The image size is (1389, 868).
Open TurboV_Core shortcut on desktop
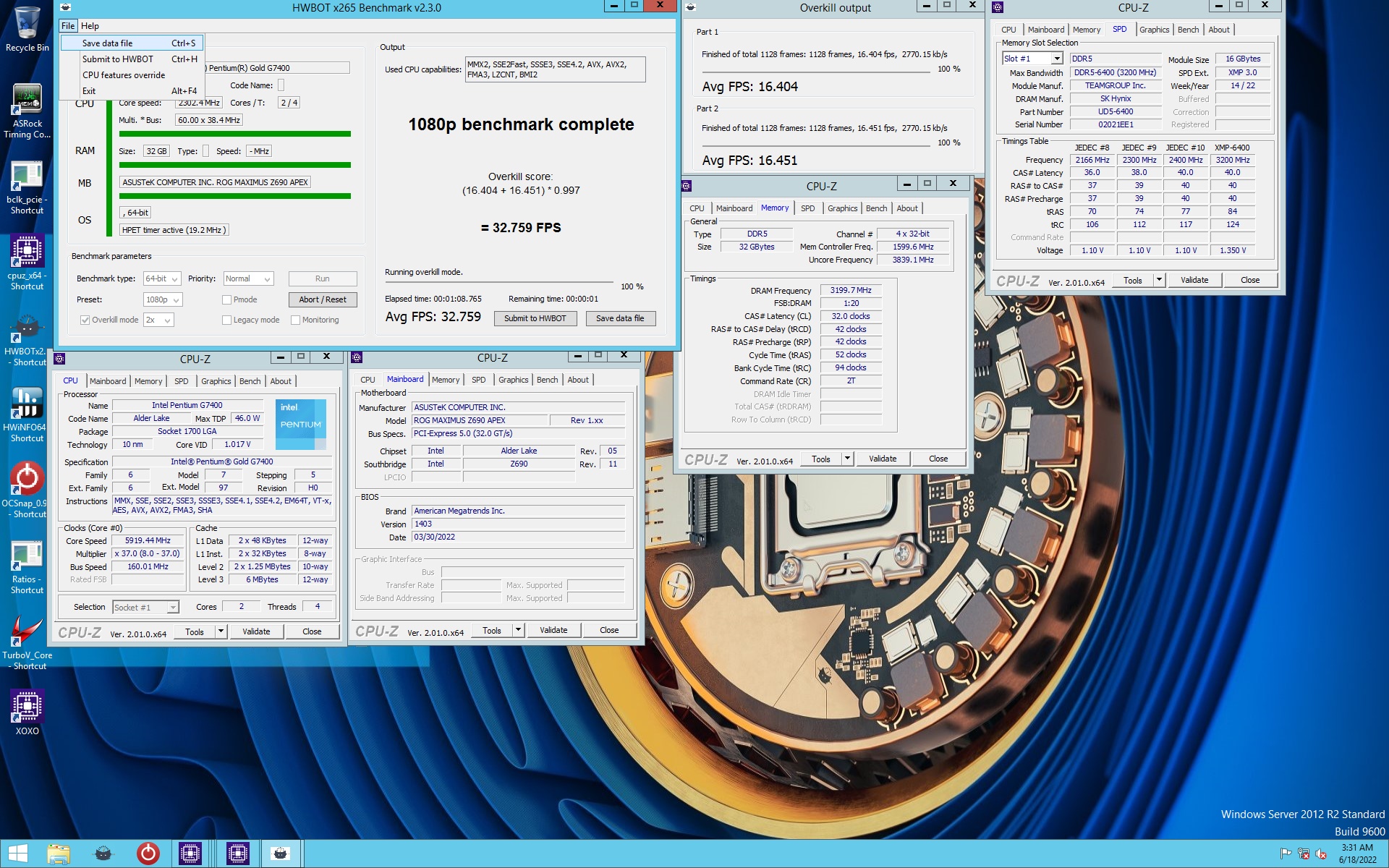27,643
